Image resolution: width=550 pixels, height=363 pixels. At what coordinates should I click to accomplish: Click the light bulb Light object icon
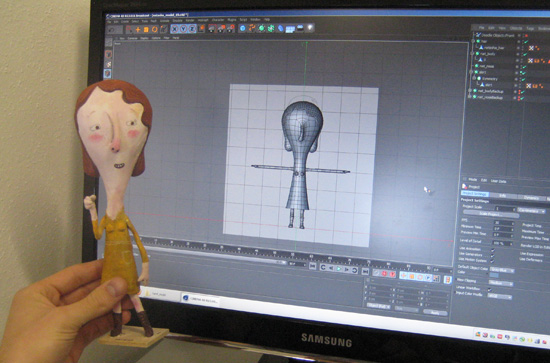[310, 28]
